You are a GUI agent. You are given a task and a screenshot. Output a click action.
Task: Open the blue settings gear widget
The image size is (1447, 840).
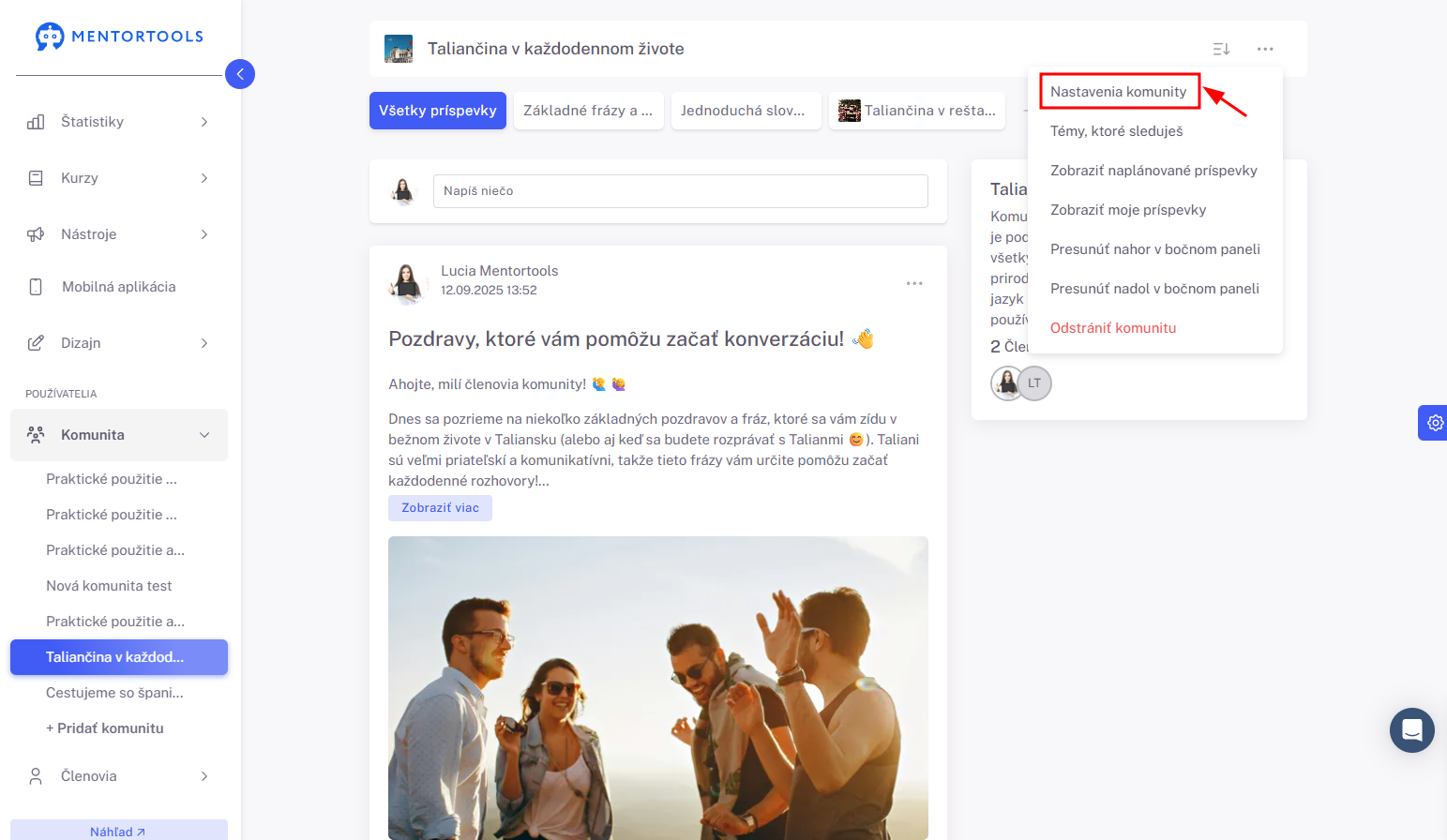click(1434, 423)
